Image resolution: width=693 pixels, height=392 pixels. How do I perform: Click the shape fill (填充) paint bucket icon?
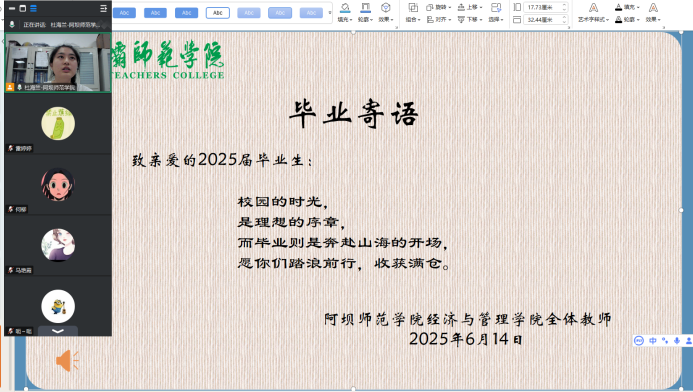tap(345, 8)
